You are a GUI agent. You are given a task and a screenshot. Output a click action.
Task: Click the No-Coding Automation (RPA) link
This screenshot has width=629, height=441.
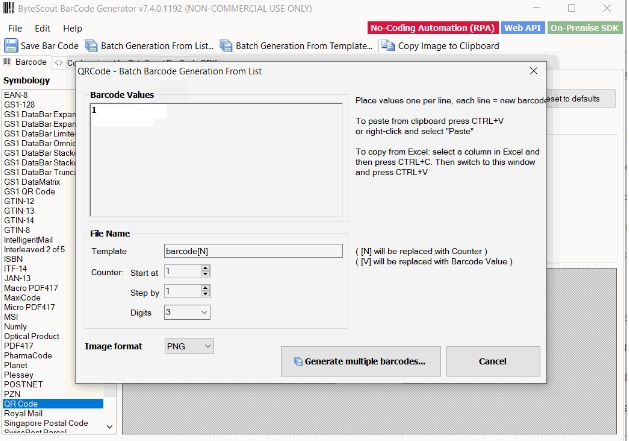[x=432, y=28]
